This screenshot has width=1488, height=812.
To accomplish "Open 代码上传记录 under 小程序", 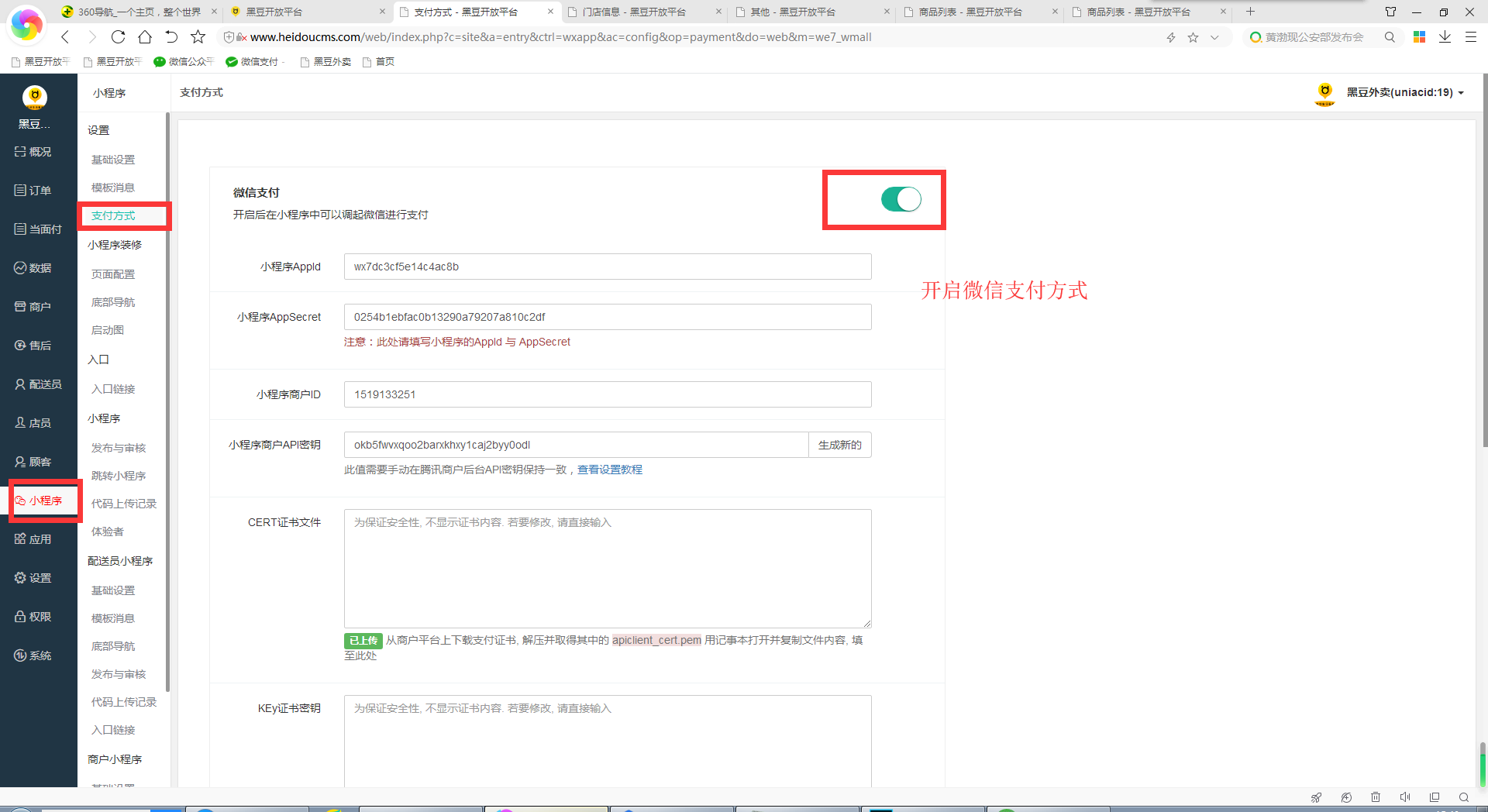I will coord(124,504).
